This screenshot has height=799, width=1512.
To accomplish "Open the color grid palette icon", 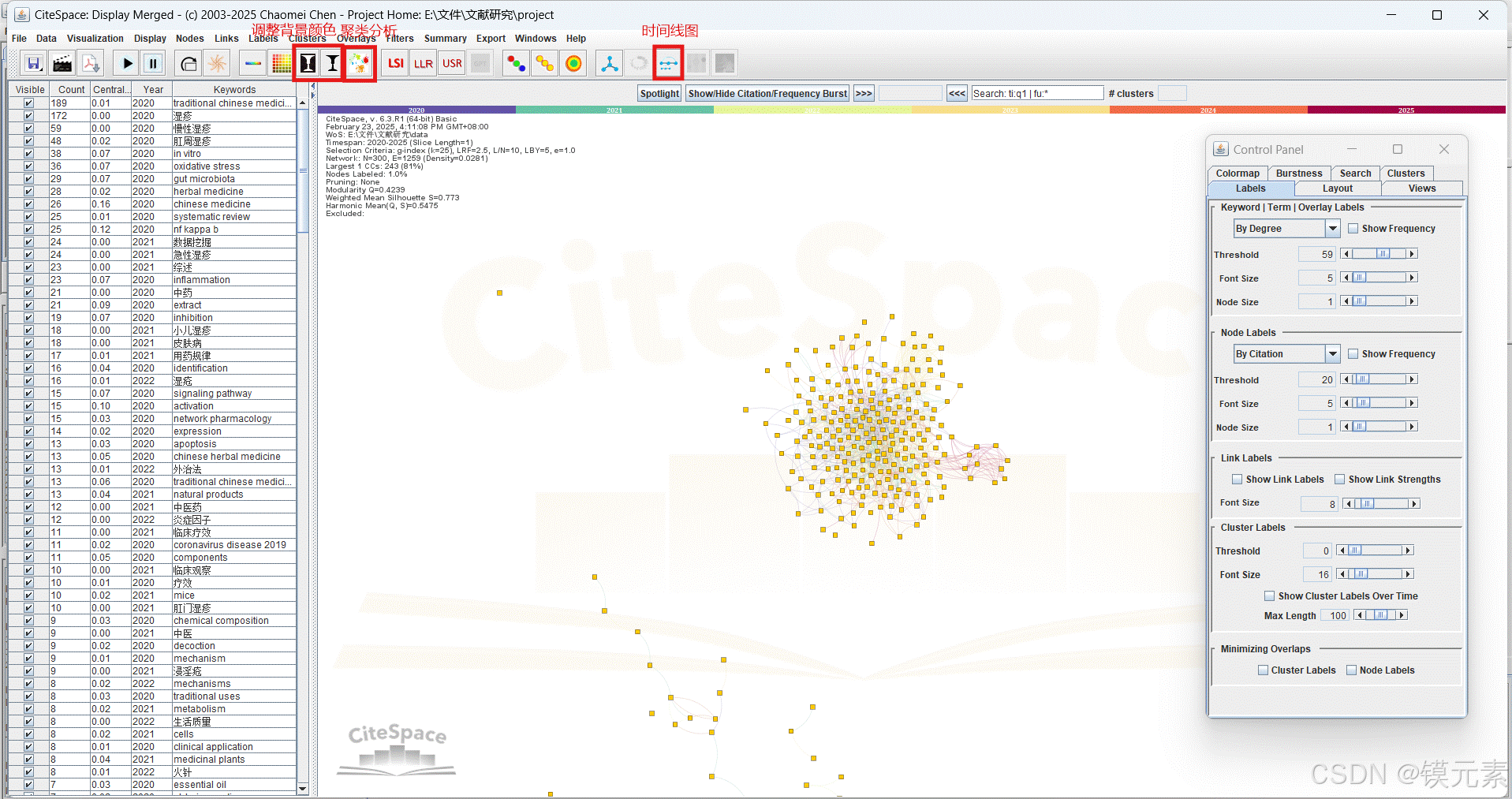I will click(x=281, y=64).
